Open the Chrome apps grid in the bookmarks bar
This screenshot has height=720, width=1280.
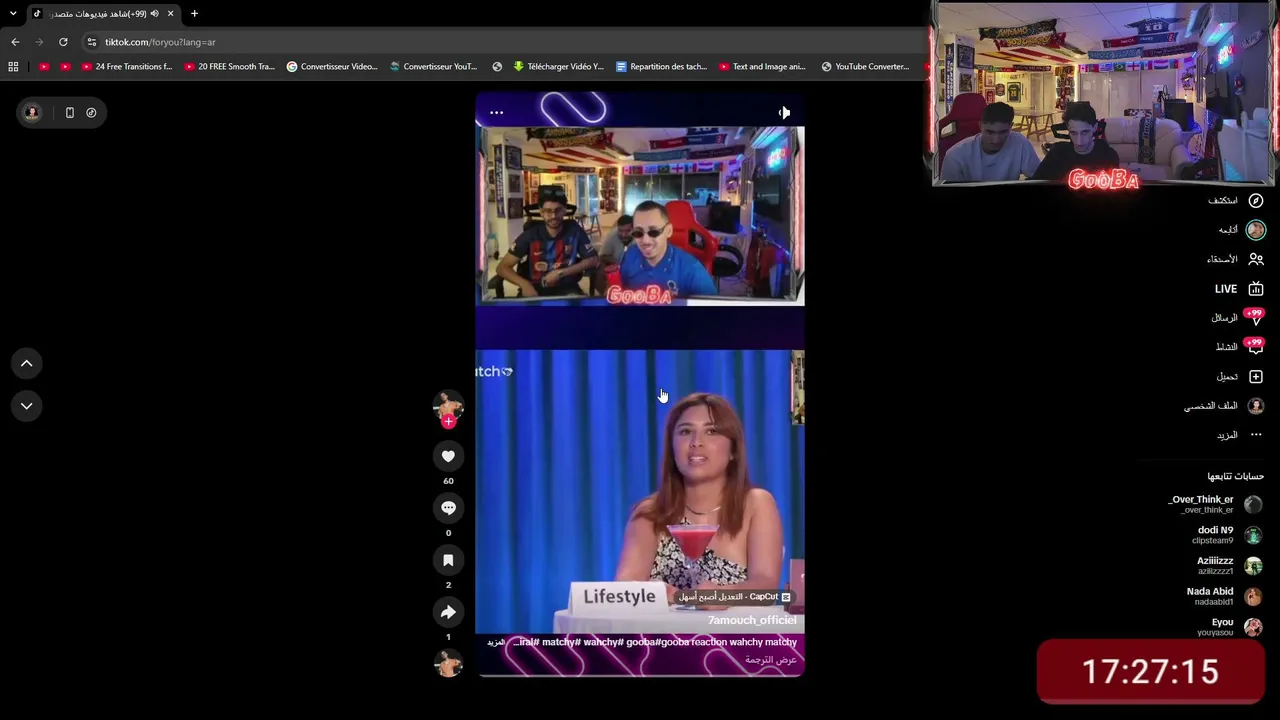(x=13, y=67)
